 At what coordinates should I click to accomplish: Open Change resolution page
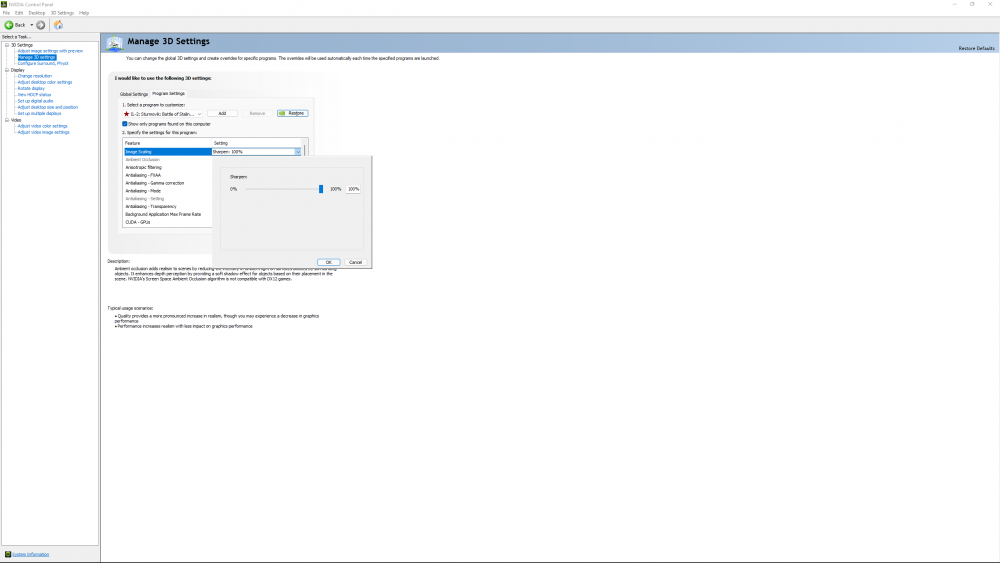pos(34,76)
